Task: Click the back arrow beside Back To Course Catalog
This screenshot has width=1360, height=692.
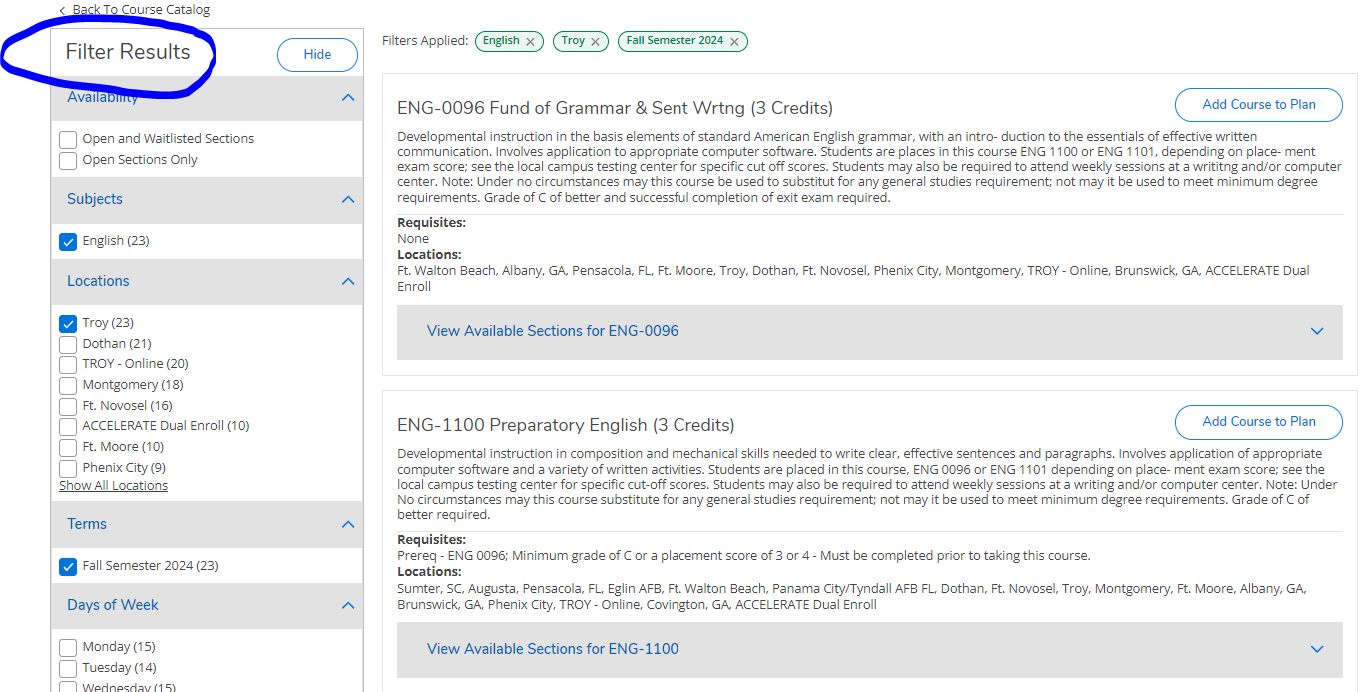Action: tap(64, 9)
